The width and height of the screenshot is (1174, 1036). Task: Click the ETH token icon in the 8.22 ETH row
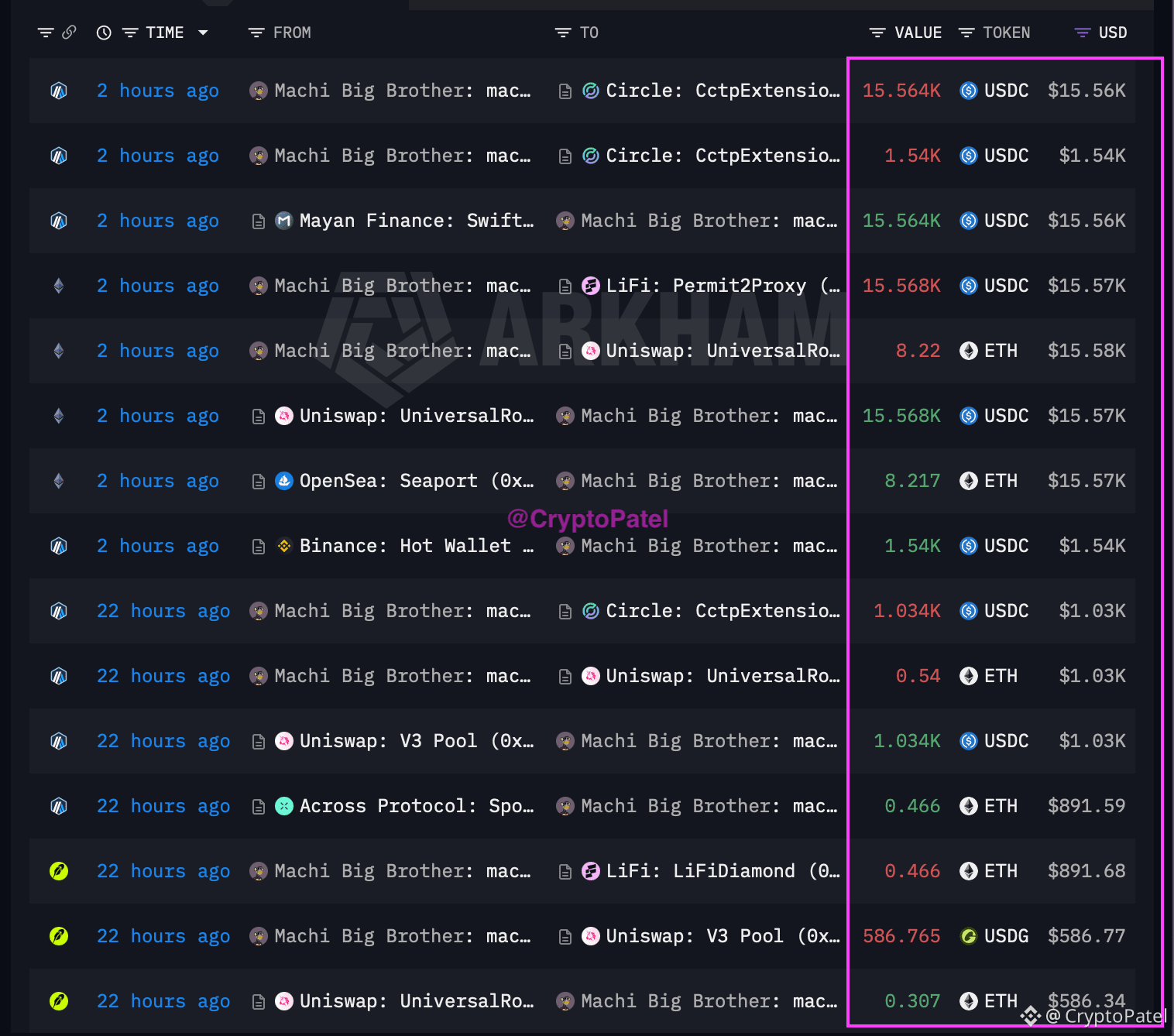click(x=969, y=351)
